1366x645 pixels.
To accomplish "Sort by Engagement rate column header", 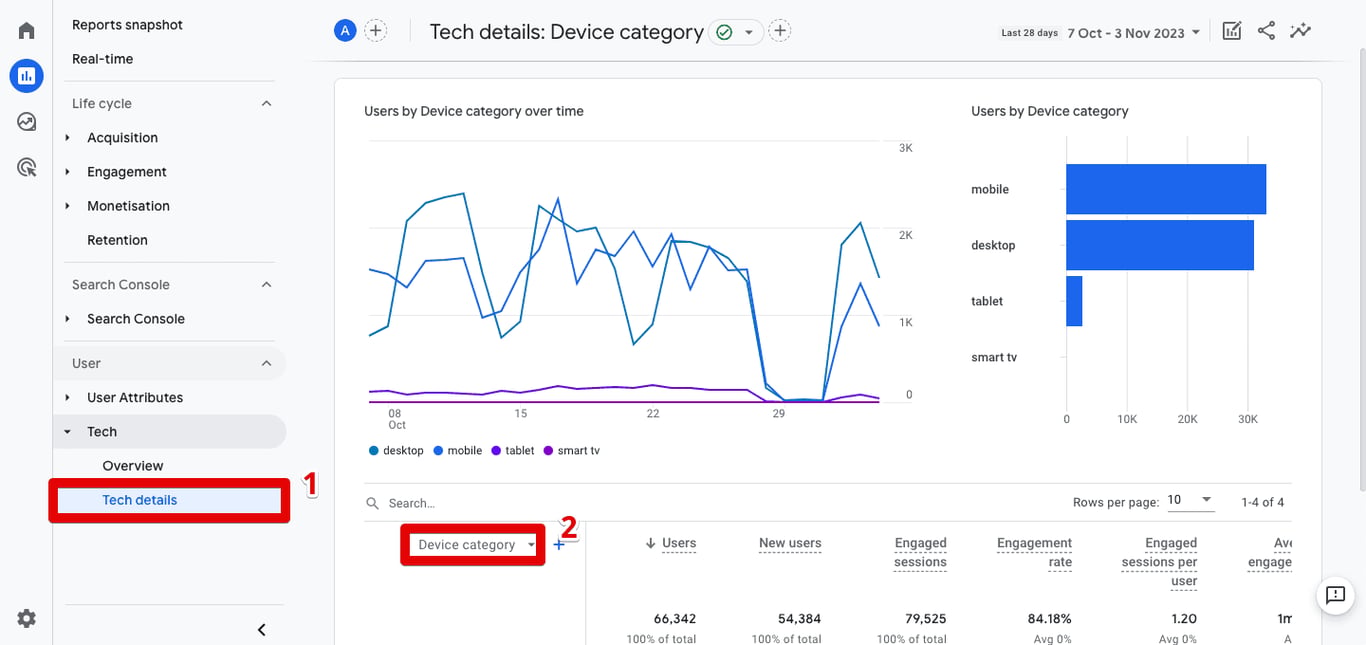I will click(x=1034, y=552).
